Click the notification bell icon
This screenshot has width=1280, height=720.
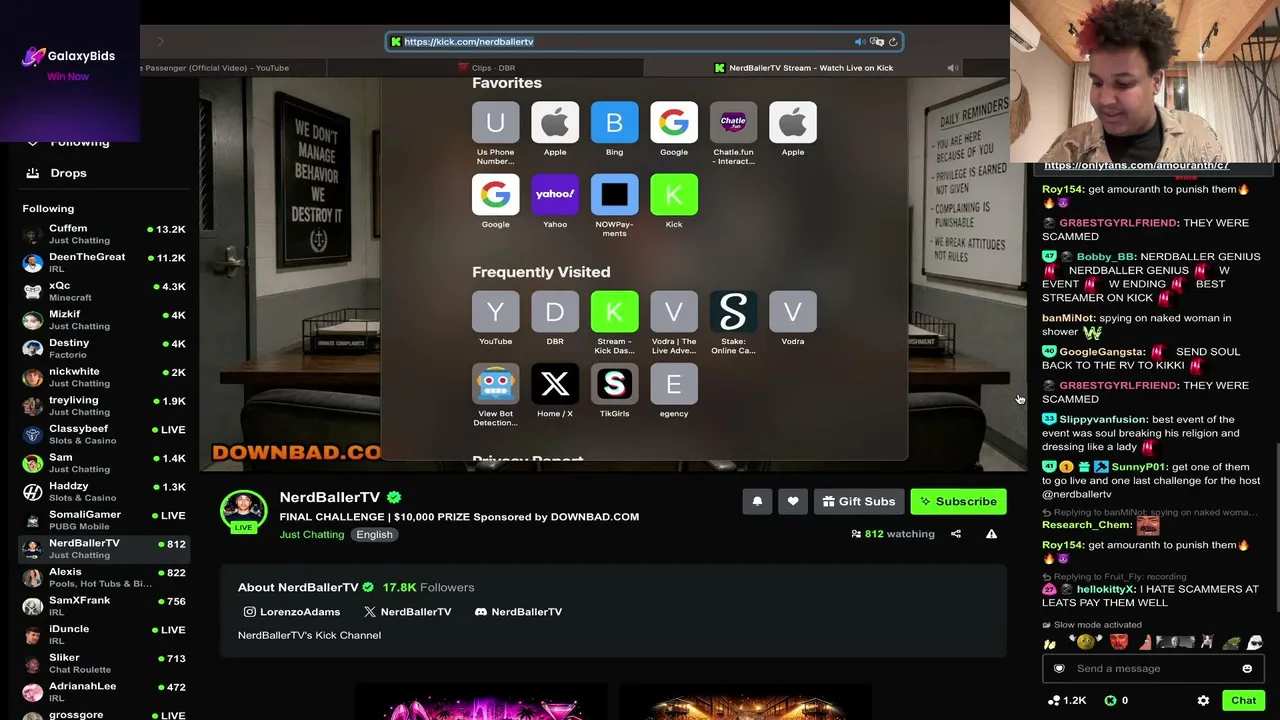[x=757, y=501]
